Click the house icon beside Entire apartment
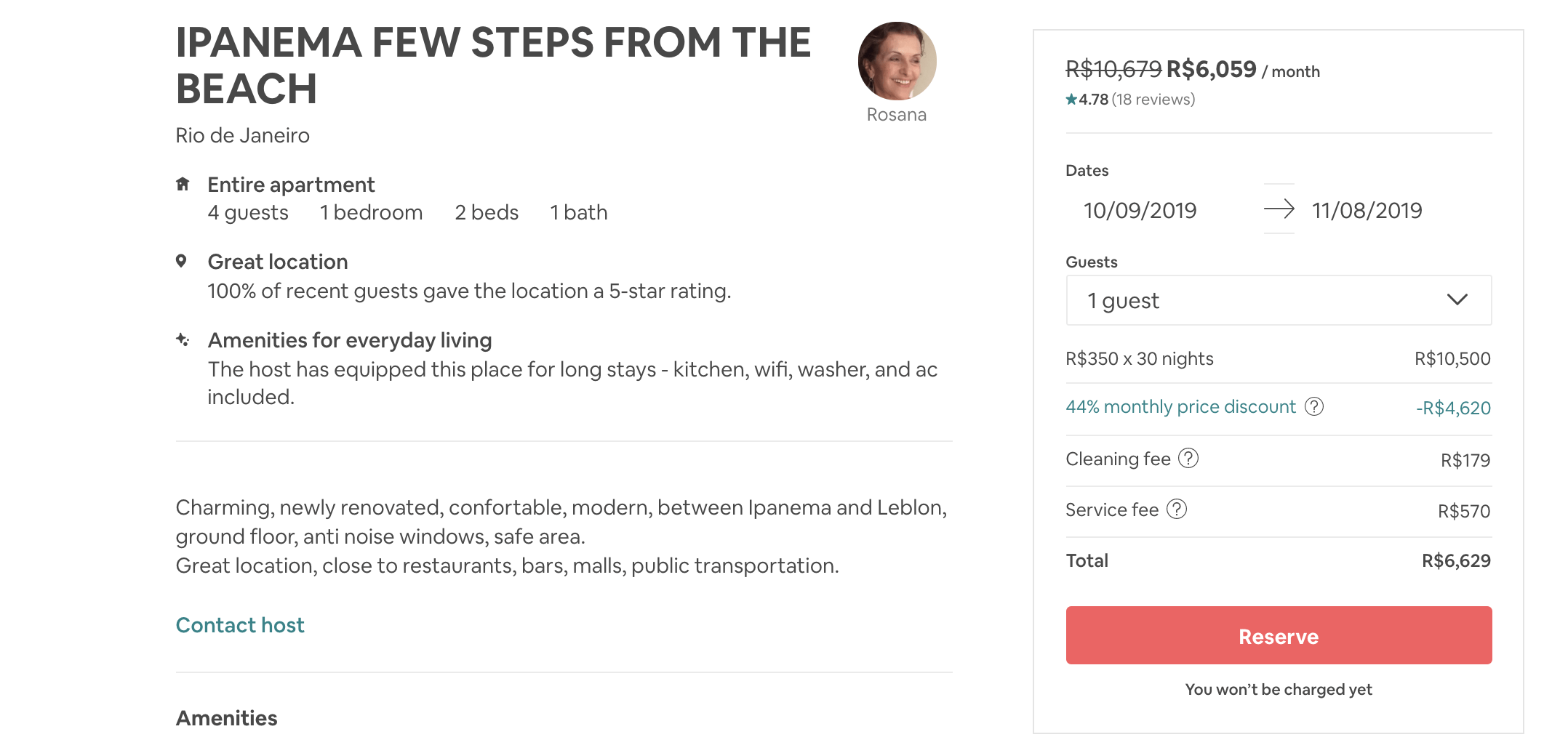Viewport: 1568px width, 753px height. tap(183, 184)
